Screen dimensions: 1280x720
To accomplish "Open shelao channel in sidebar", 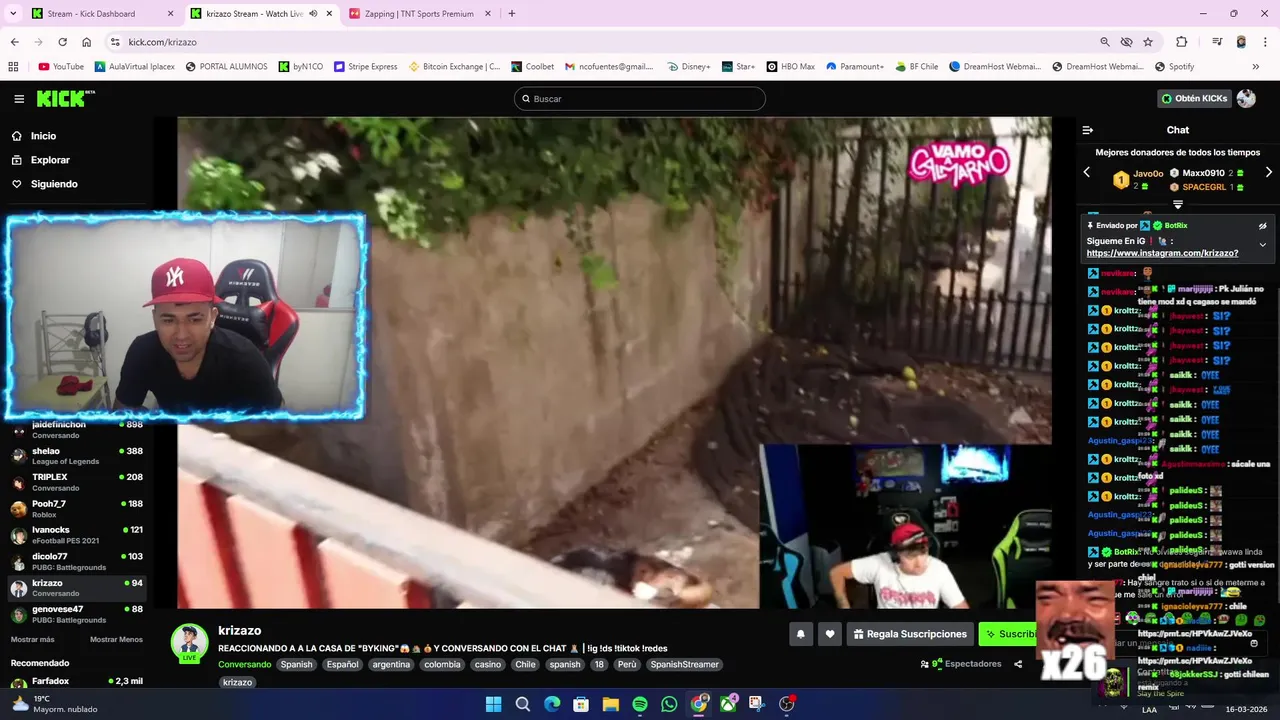I will 78,456.
